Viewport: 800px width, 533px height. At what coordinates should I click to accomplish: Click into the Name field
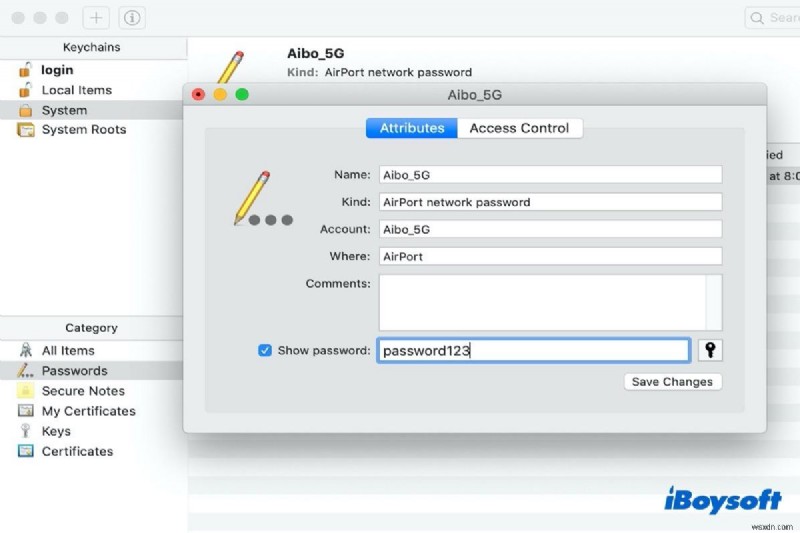tap(551, 175)
